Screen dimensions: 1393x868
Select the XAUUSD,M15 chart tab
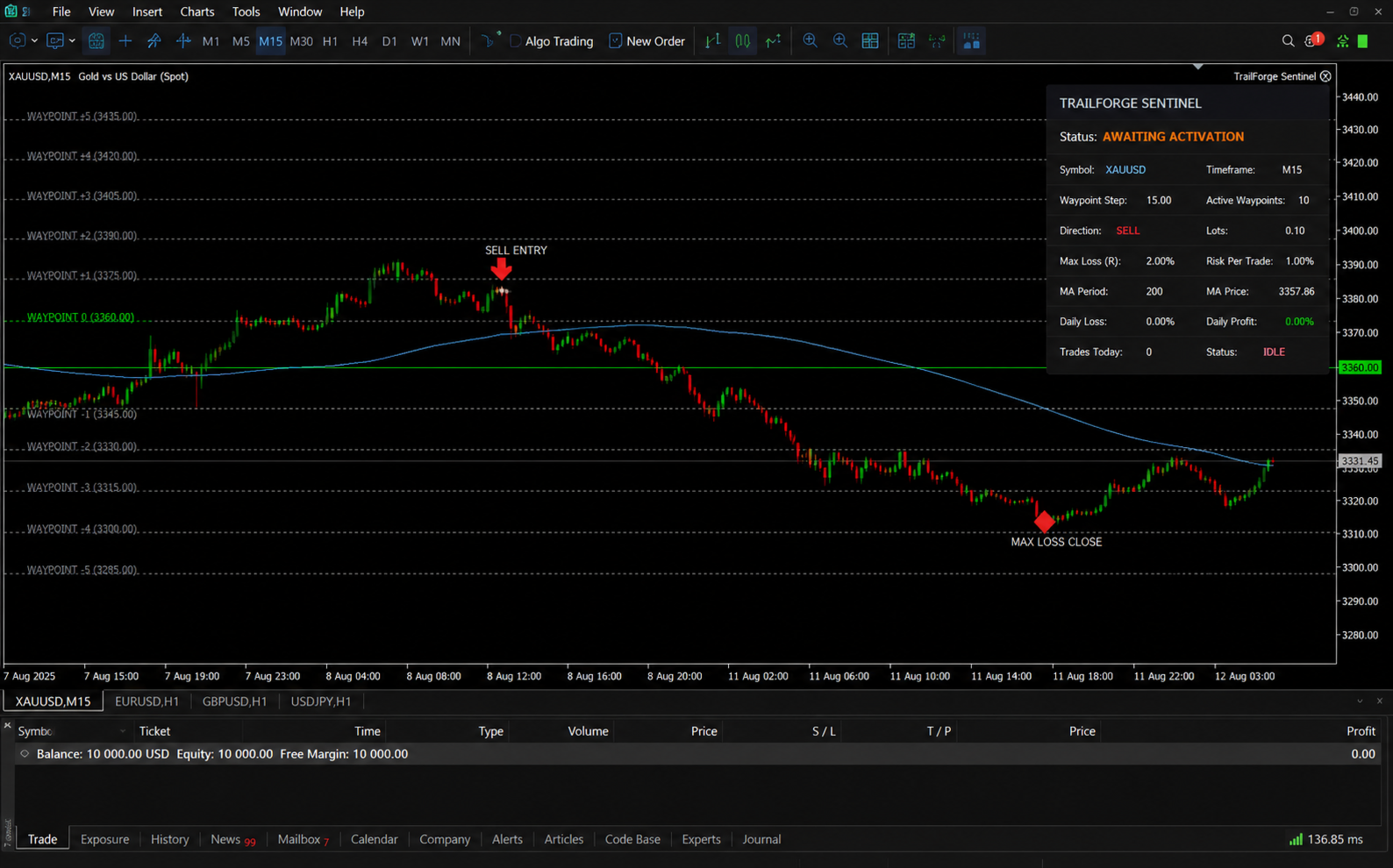click(53, 701)
